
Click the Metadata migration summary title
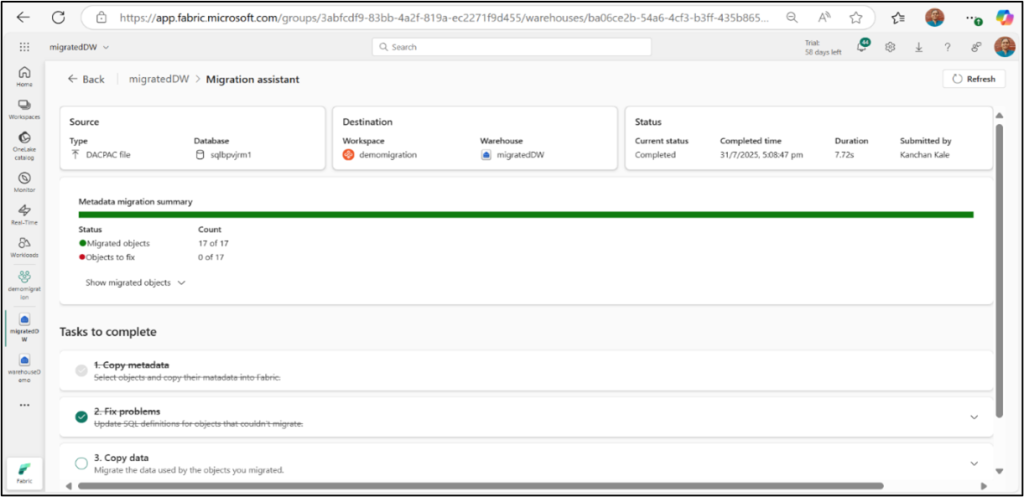(x=135, y=202)
